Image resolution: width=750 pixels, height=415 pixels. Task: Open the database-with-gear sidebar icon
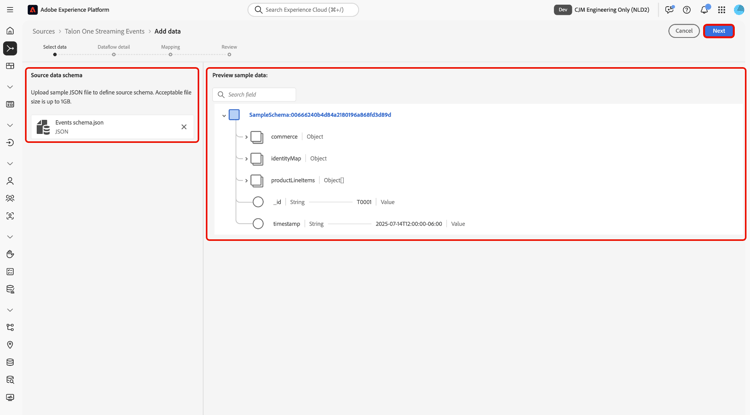pos(10,289)
